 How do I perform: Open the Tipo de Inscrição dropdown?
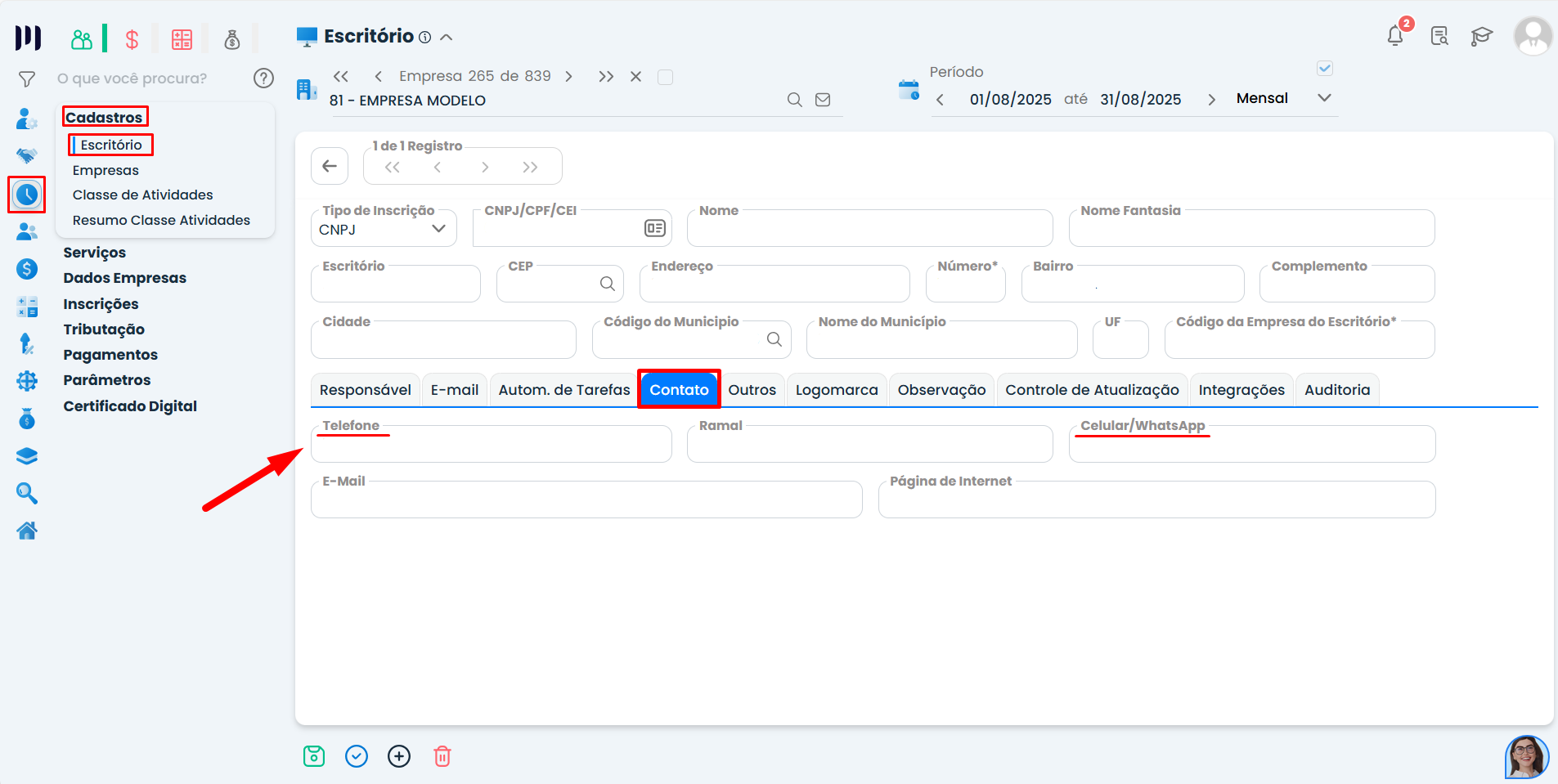(383, 229)
